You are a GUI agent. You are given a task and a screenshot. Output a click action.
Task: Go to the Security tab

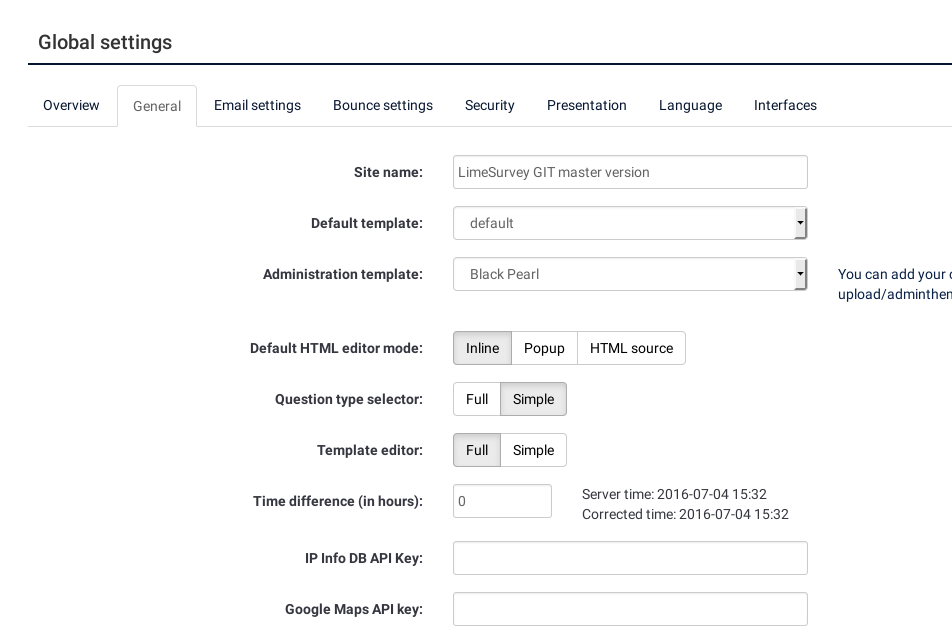click(489, 105)
